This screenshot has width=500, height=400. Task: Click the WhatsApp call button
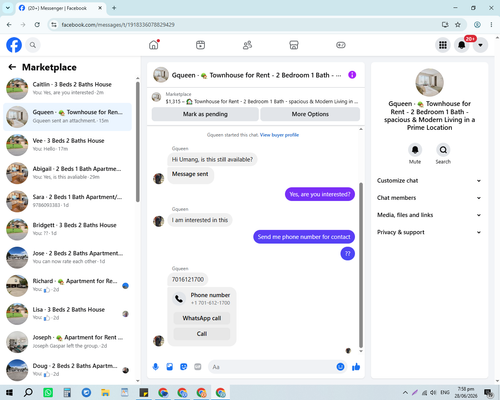(x=202, y=318)
